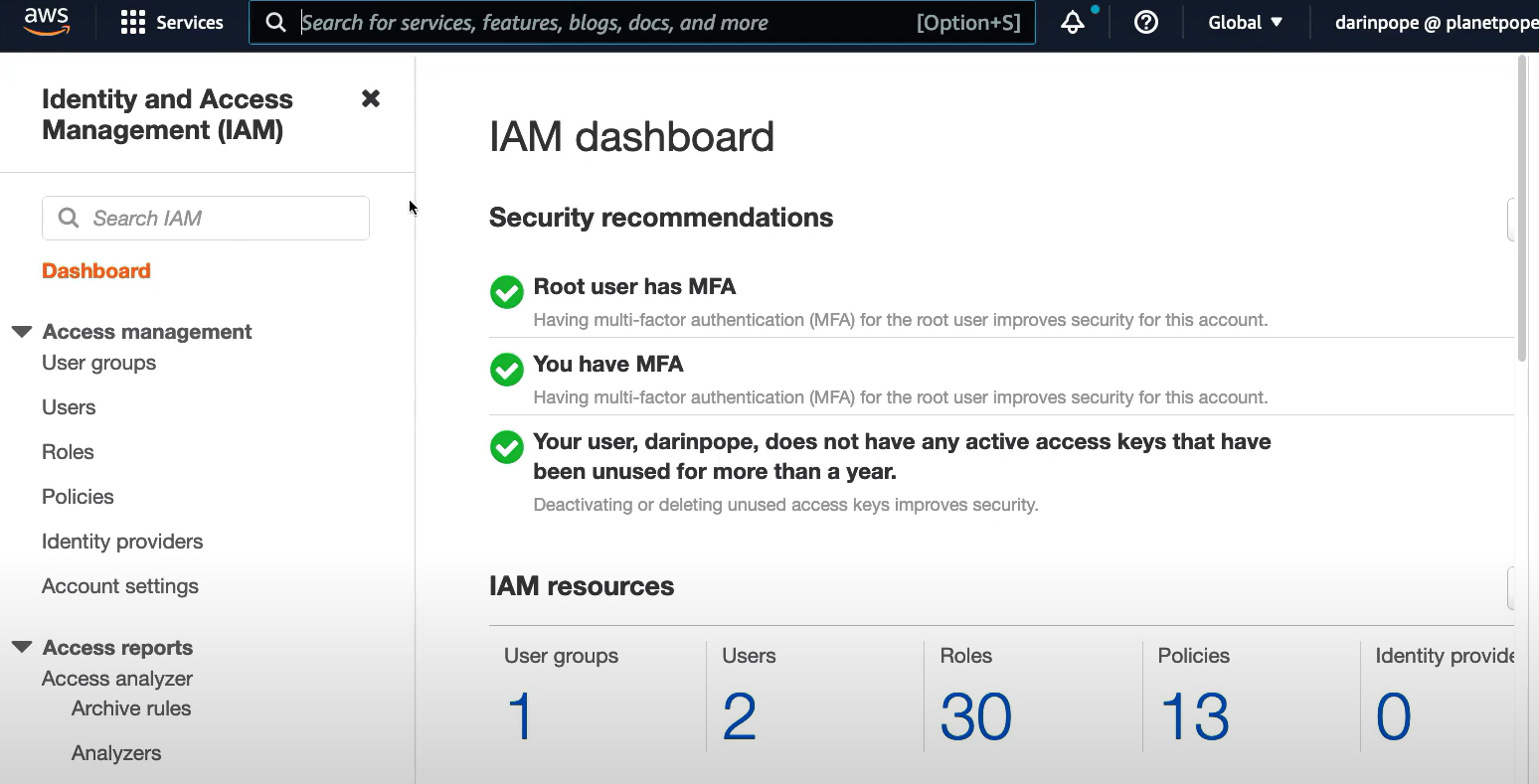Go to Dashboard in sidebar

coord(96,271)
